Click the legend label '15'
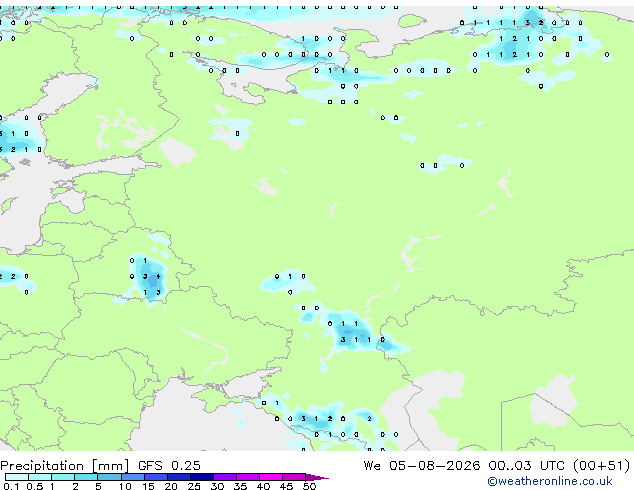Screen dimensions: 634x490 (148, 486)
